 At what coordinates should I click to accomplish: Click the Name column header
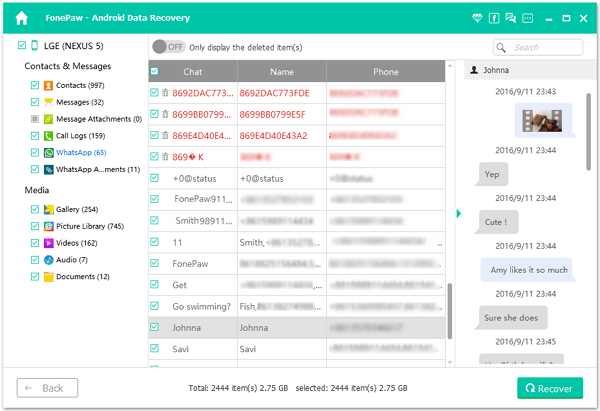(282, 72)
